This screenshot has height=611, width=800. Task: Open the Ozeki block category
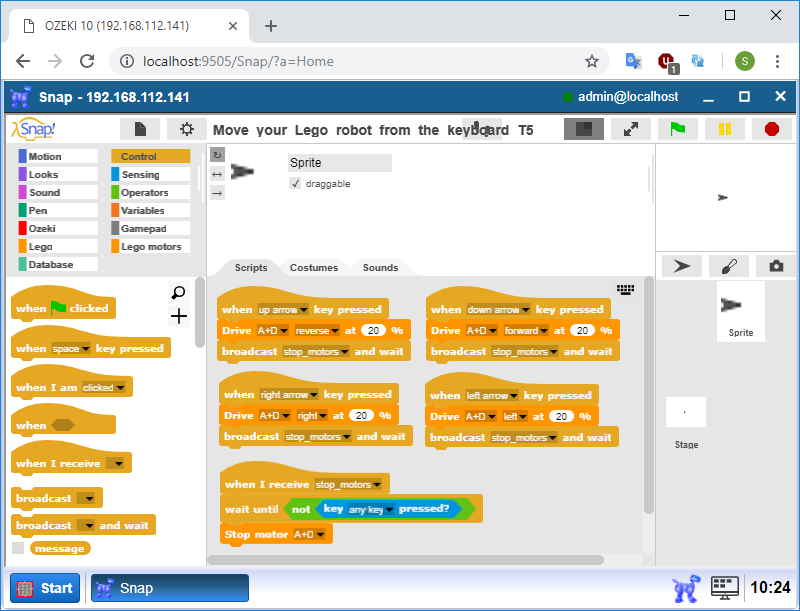[58, 228]
